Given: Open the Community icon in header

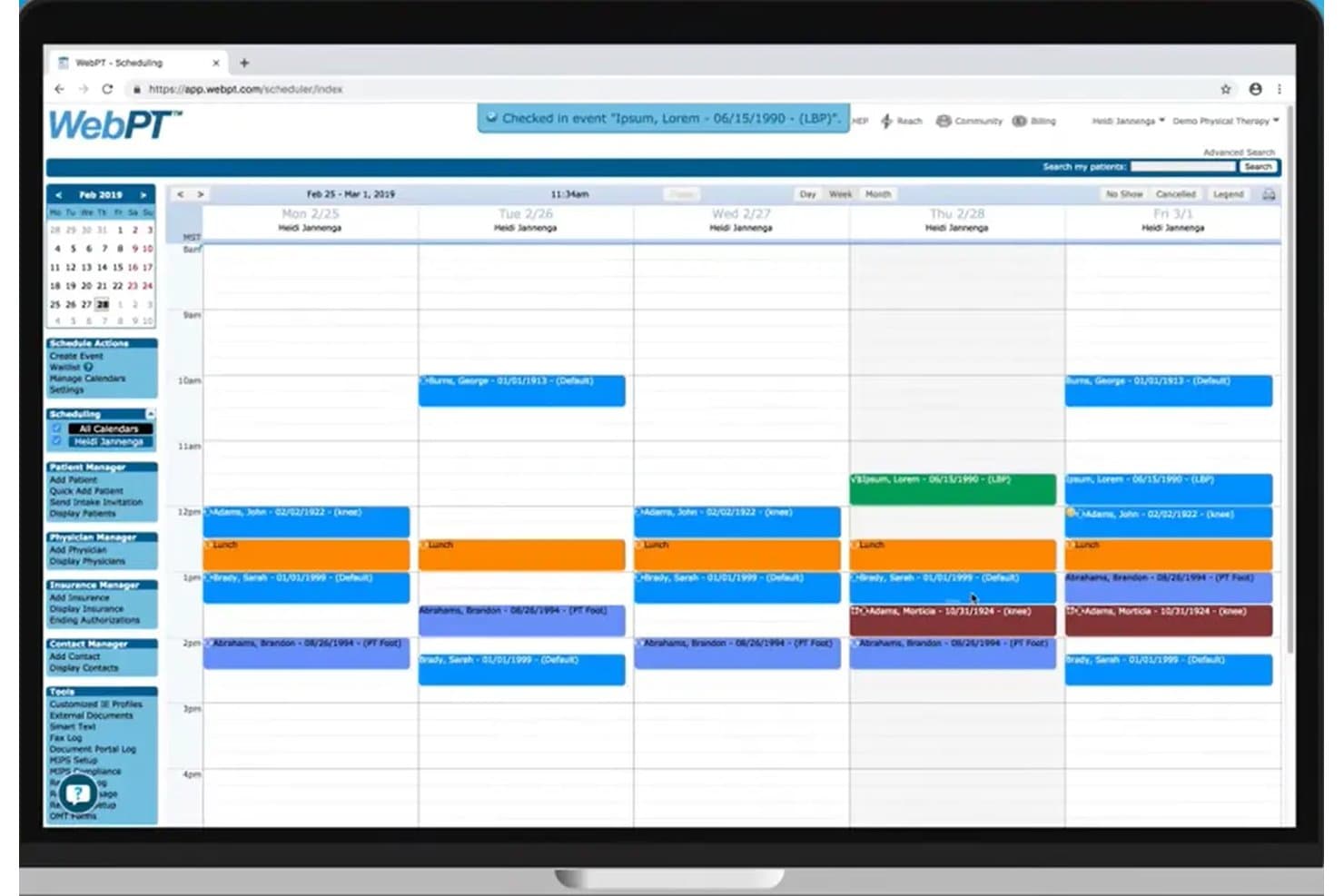Looking at the screenshot, I should click(944, 121).
